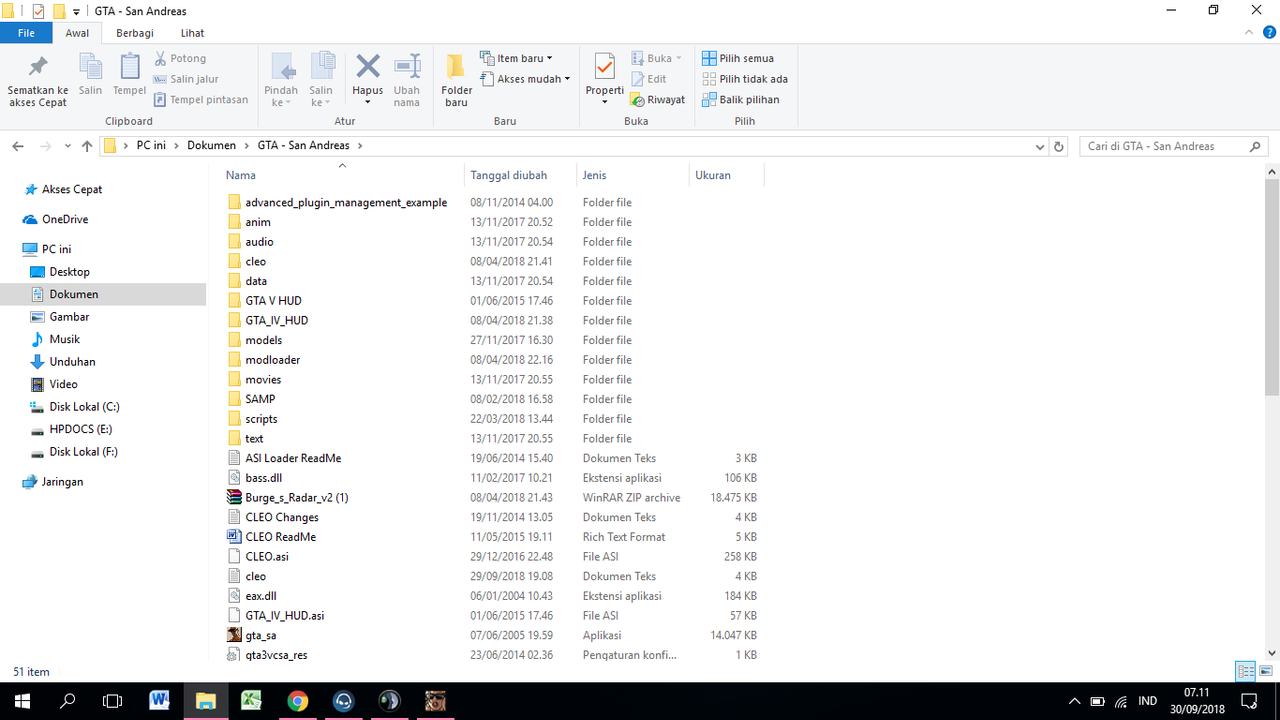The width and height of the screenshot is (1280, 720).
Task: Open Word from the taskbar
Action: point(159,700)
